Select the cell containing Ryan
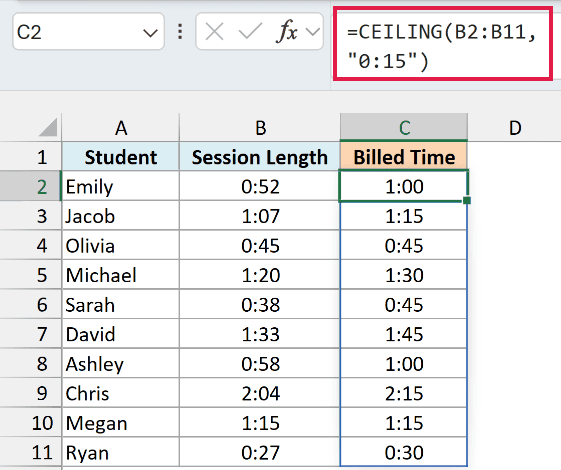This screenshot has width=561, height=470. (121, 452)
